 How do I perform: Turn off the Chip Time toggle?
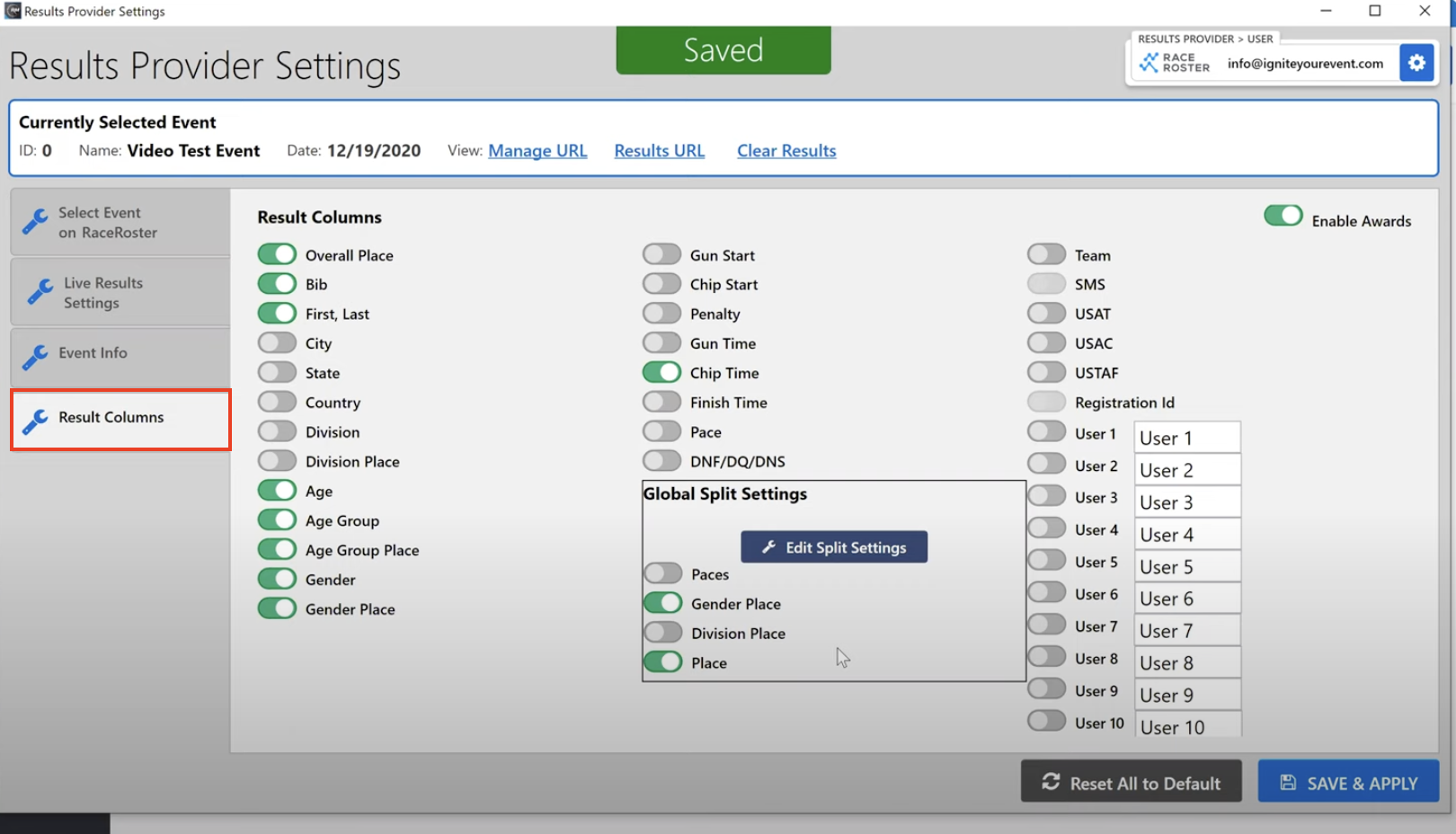tap(661, 372)
